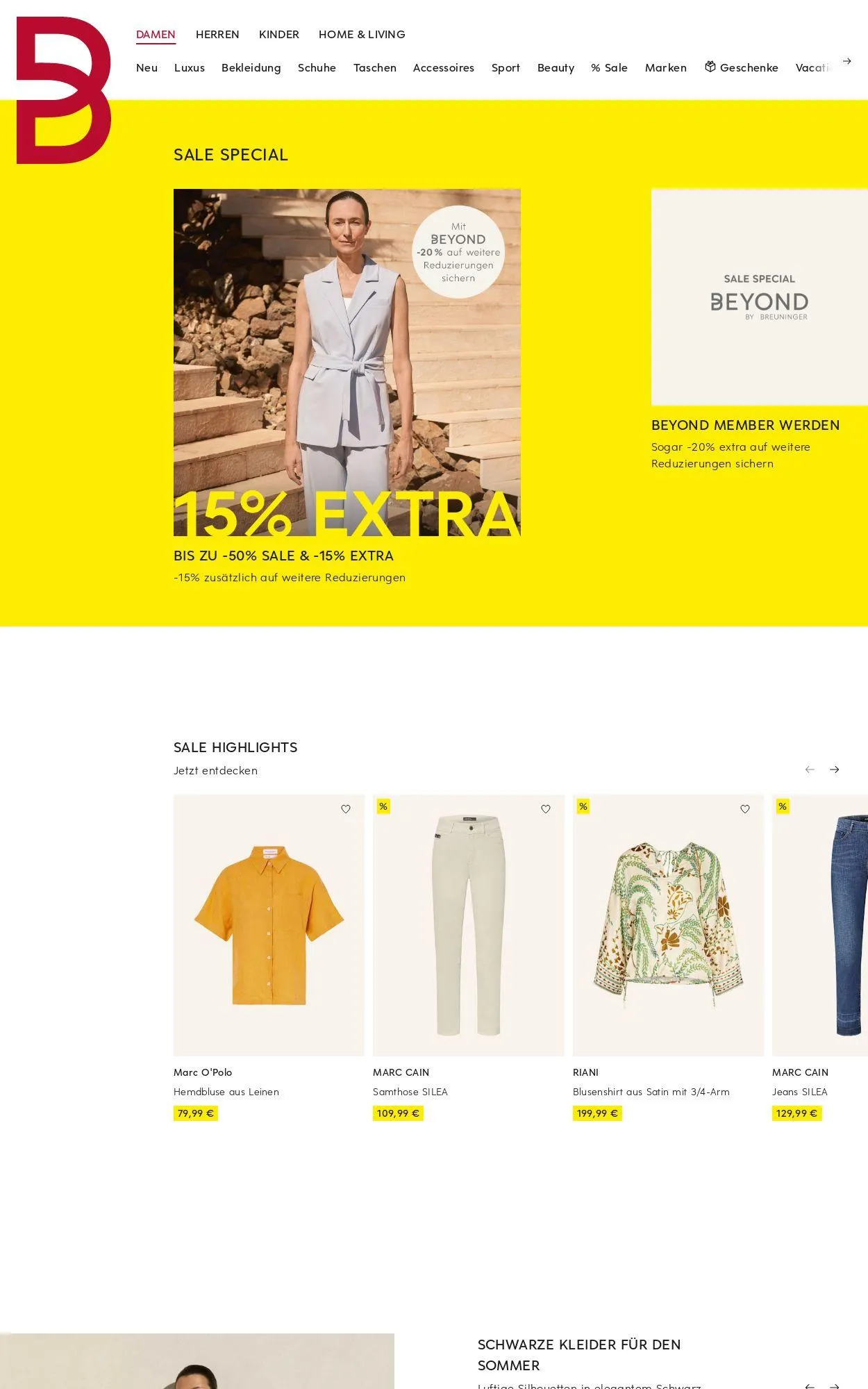This screenshot has height=1389, width=868.
Task: Open Geschenke category with gift icon
Action: click(742, 67)
